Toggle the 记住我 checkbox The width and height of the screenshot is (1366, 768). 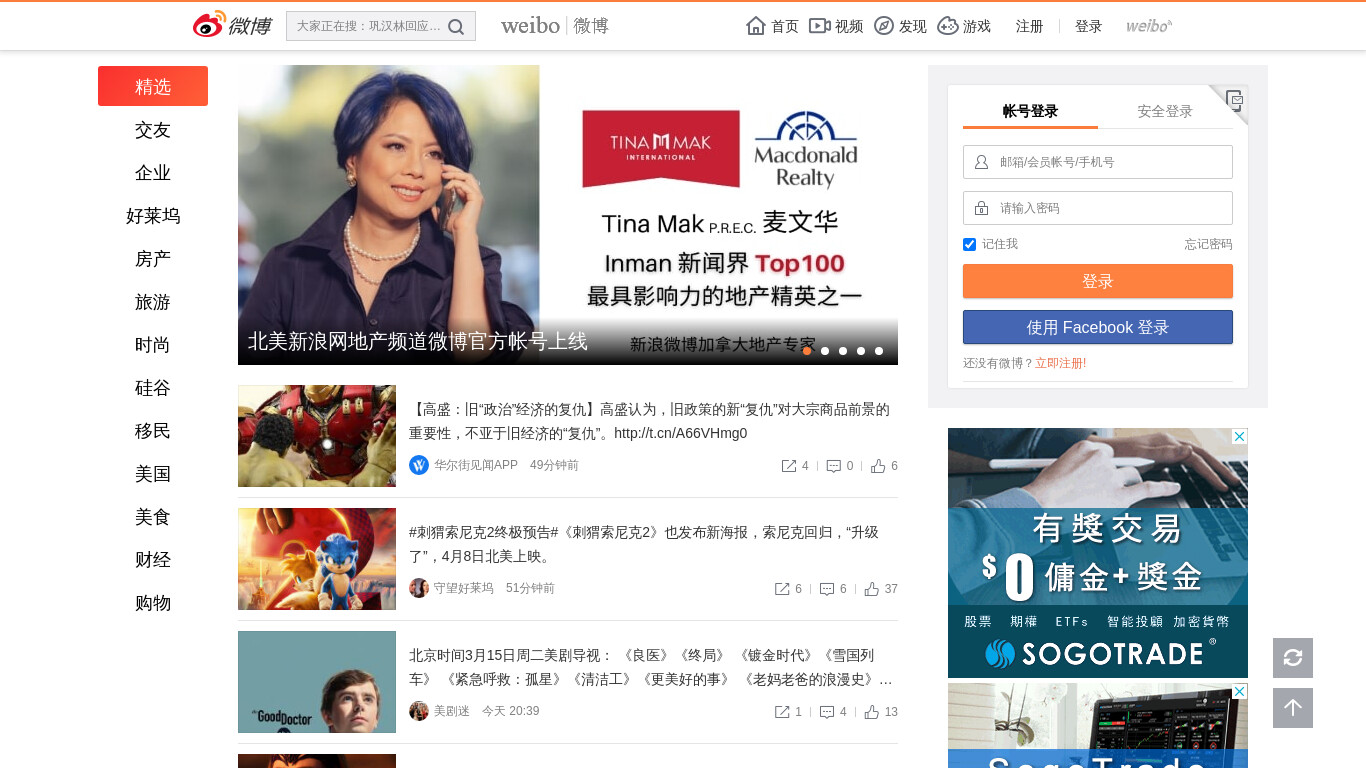[969, 244]
